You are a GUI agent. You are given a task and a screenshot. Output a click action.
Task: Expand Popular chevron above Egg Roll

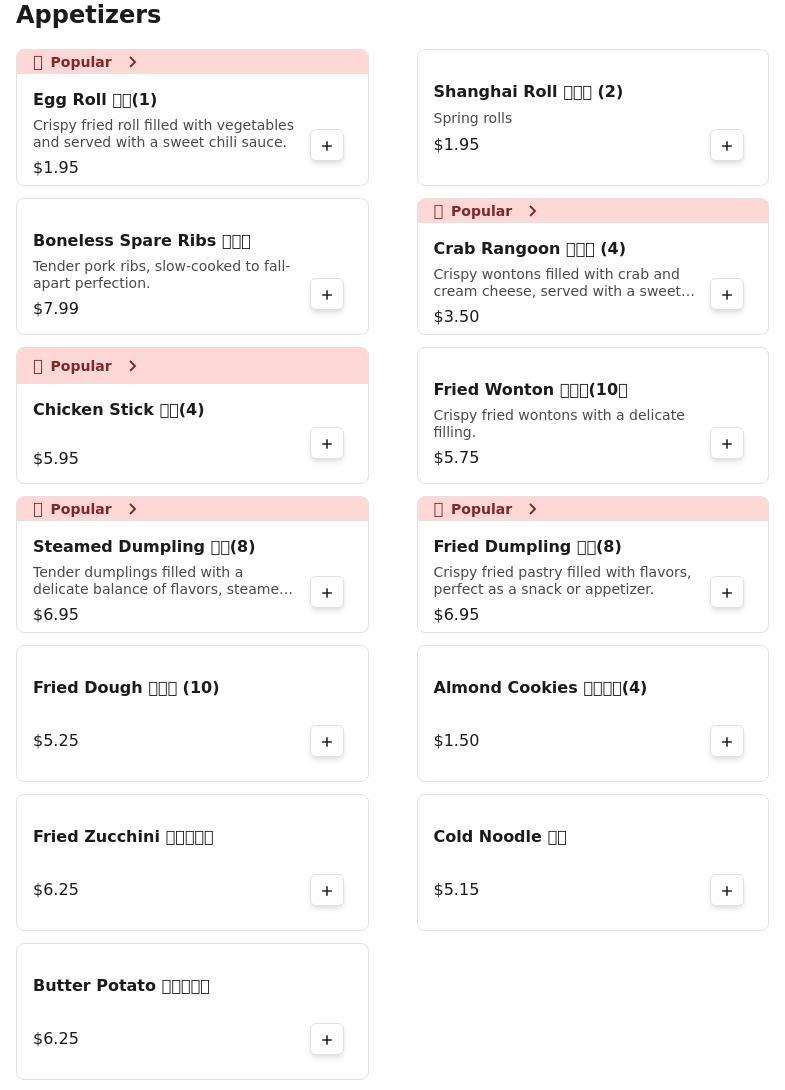(133, 62)
